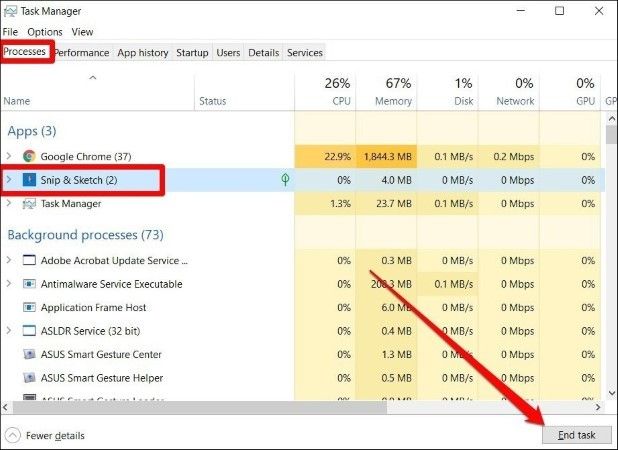The width and height of the screenshot is (618, 450).
Task: Click the vertical scrollbar down arrow
Action: [611, 393]
